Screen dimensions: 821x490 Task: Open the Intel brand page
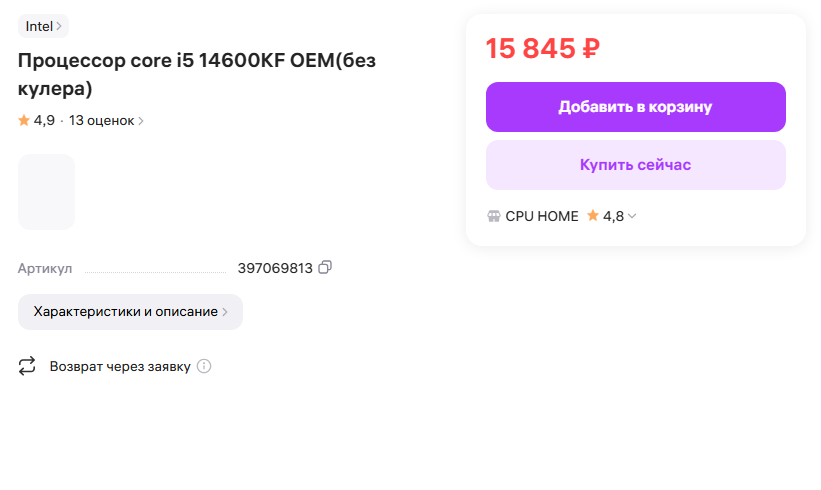pyautogui.click(x=40, y=26)
